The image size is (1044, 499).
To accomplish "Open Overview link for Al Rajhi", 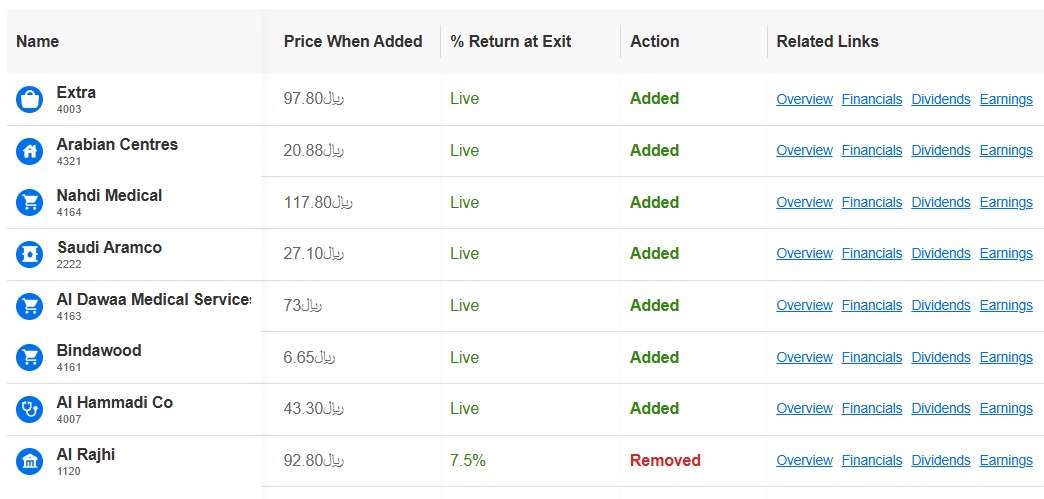I will point(804,460).
